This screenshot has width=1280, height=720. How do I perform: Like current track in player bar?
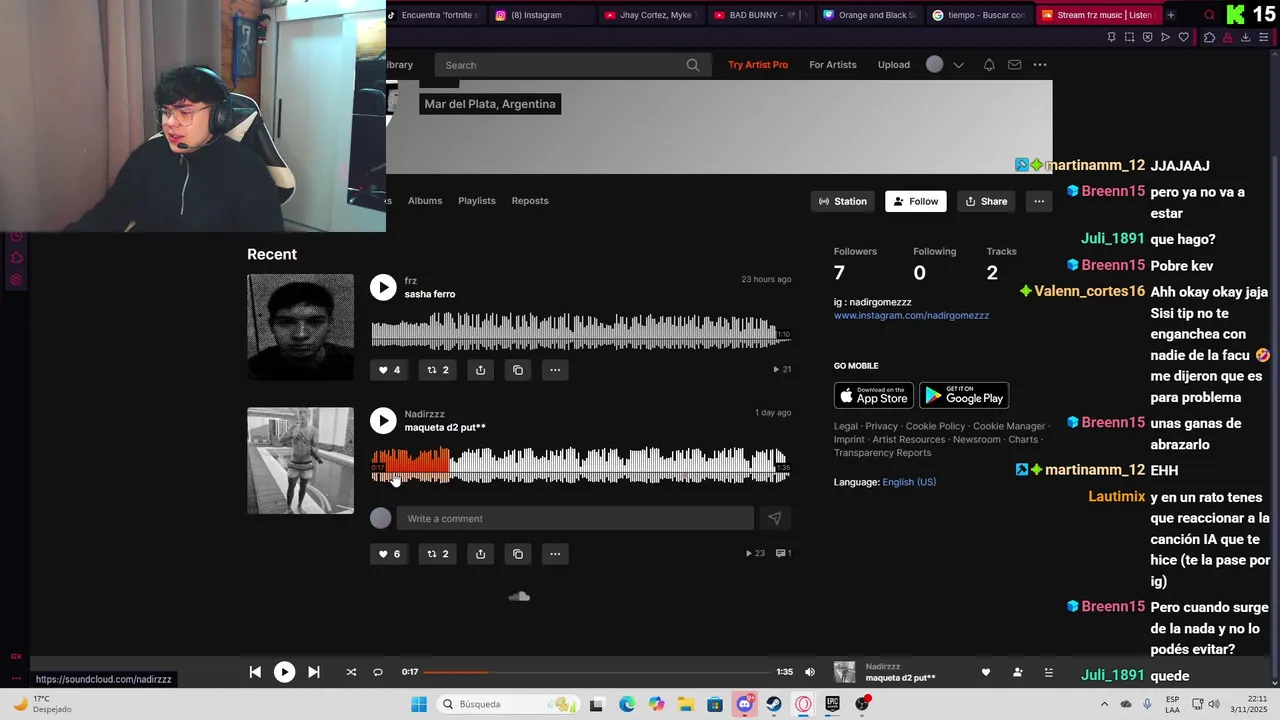click(986, 672)
